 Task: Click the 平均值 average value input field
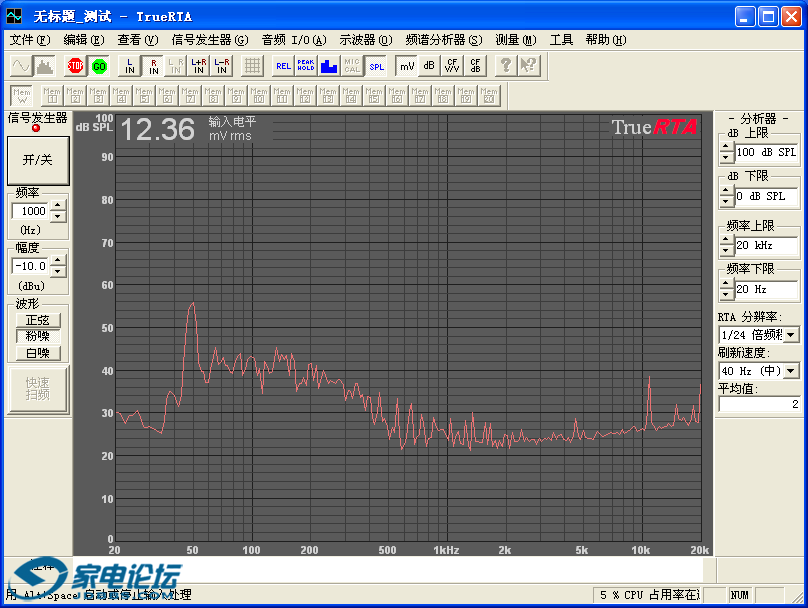click(x=759, y=405)
